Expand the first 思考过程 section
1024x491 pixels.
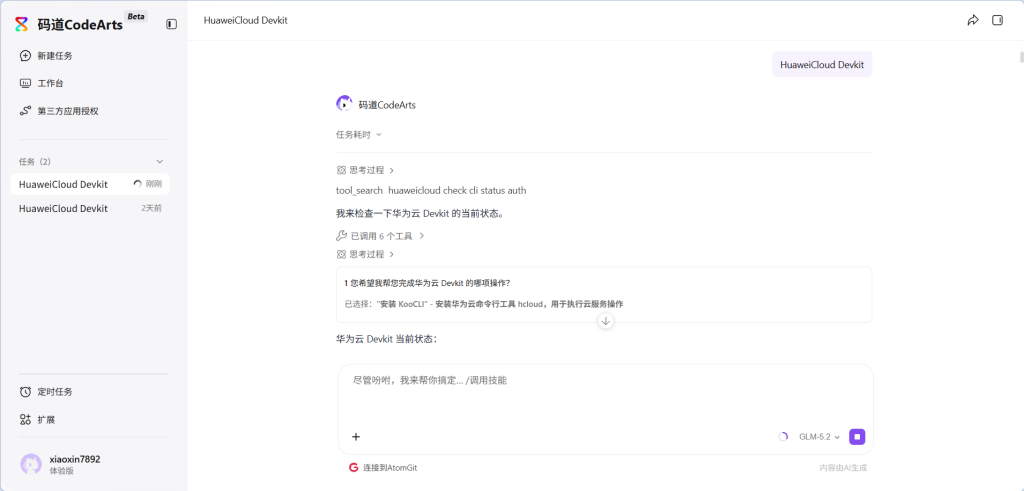point(366,170)
